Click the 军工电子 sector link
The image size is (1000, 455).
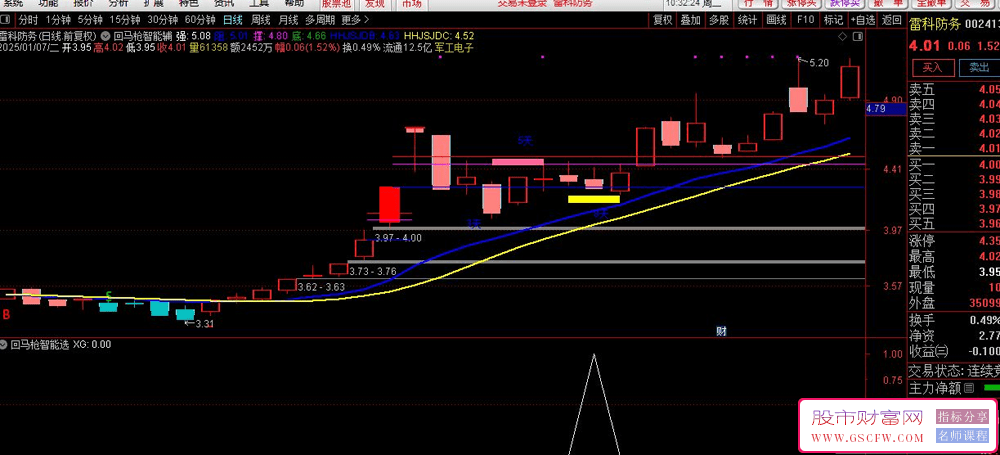[x=455, y=47]
